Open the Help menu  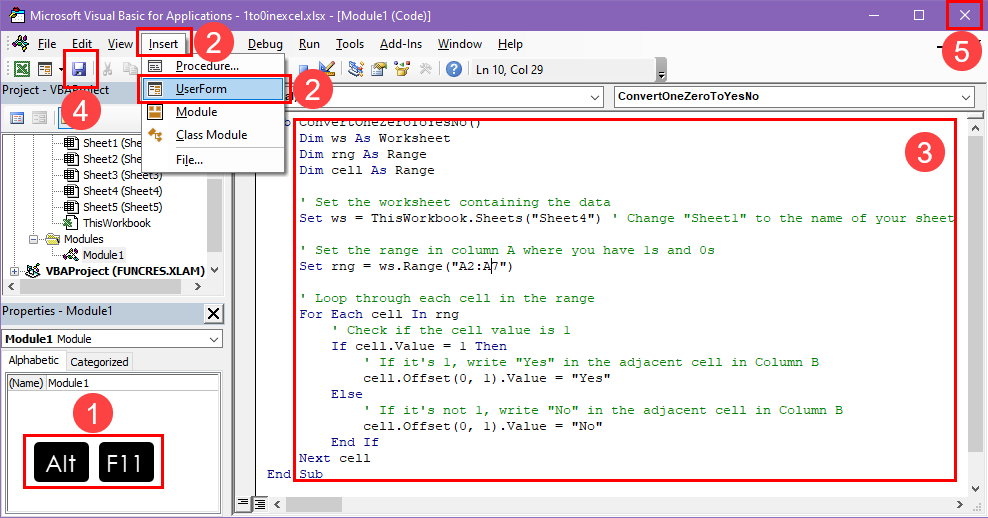click(510, 44)
